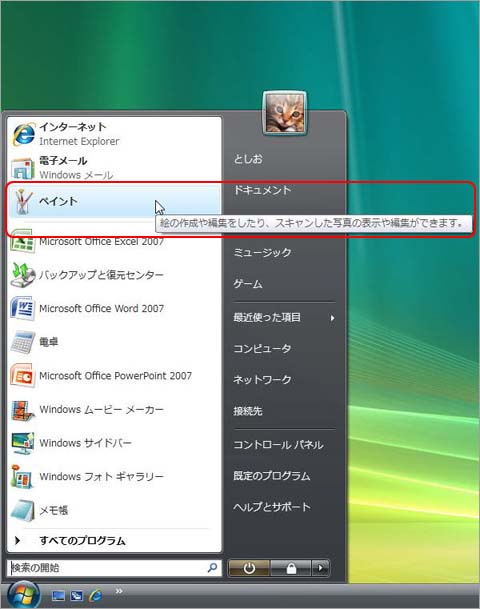Open Internet Explorer from quick launch
480x609 pixels.
tap(96, 595)
